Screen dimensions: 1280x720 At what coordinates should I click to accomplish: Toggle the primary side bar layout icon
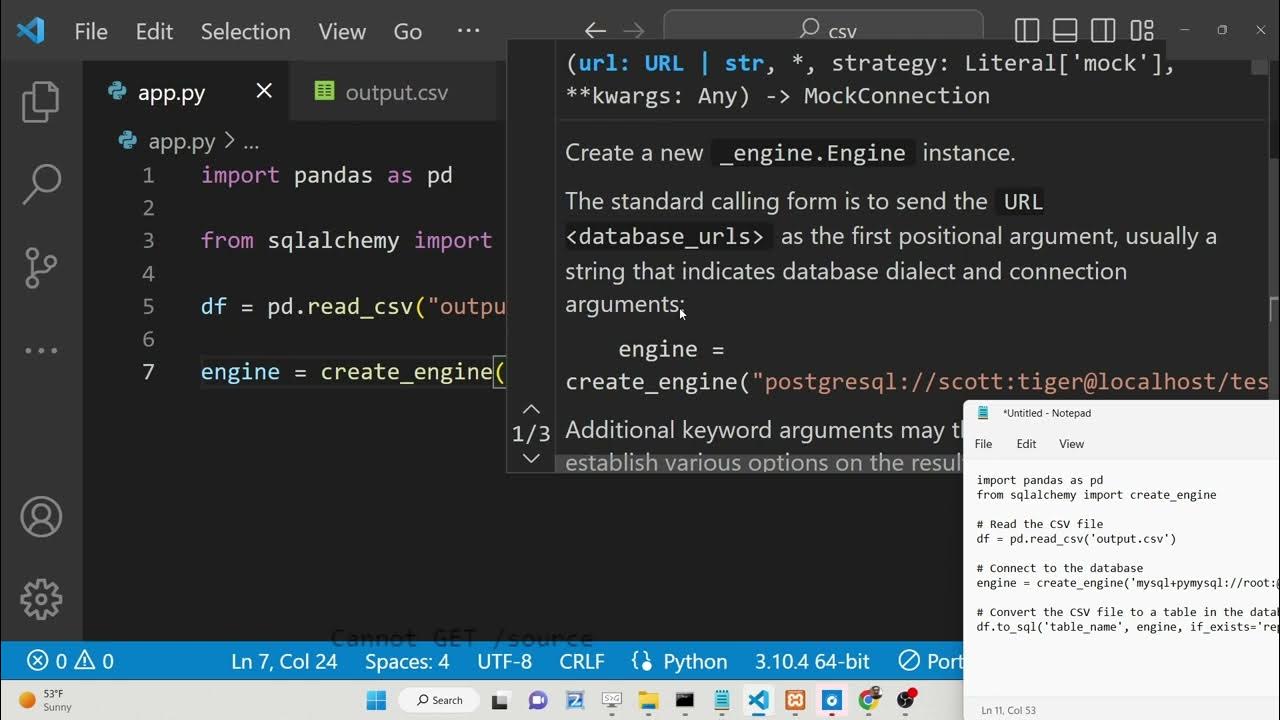tap(1027, 31)
